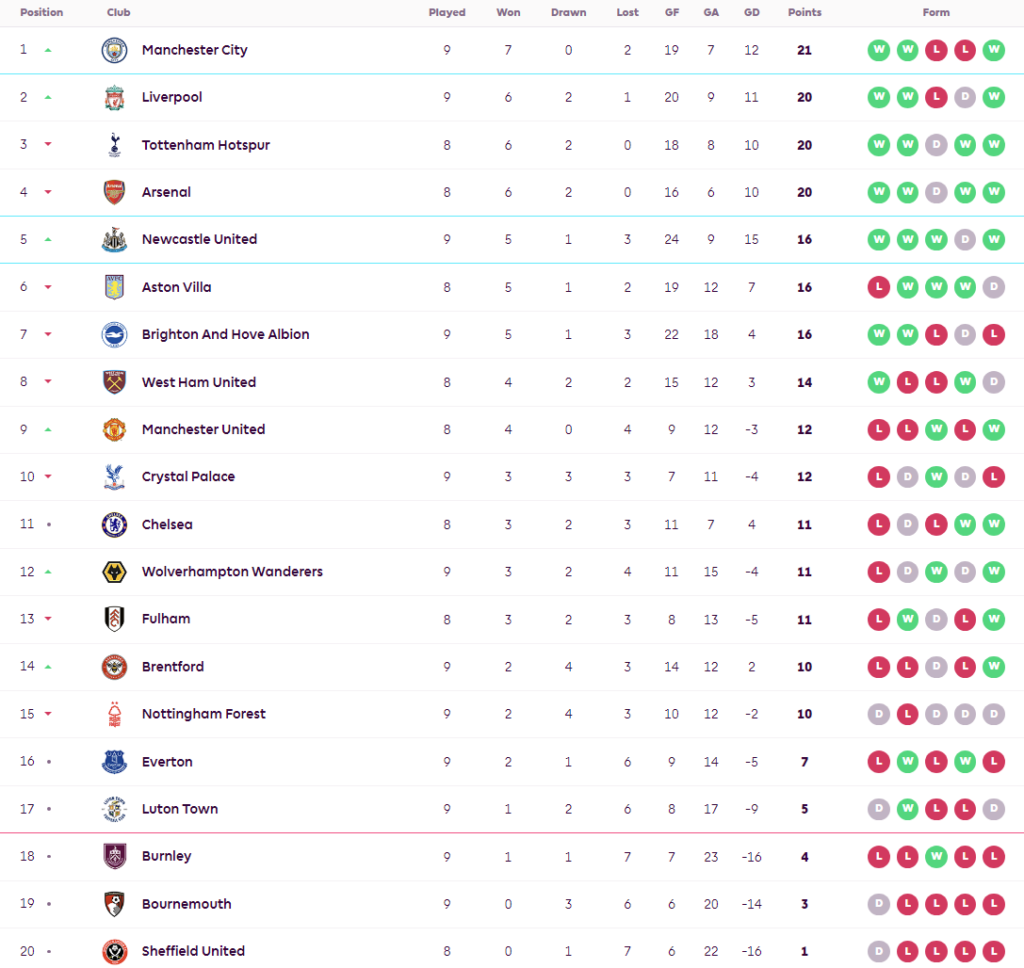Image resolution: width=1024 pixels, height=968 pixels.
Task: Open the Nottingham Forest club link
Action: 204,714
